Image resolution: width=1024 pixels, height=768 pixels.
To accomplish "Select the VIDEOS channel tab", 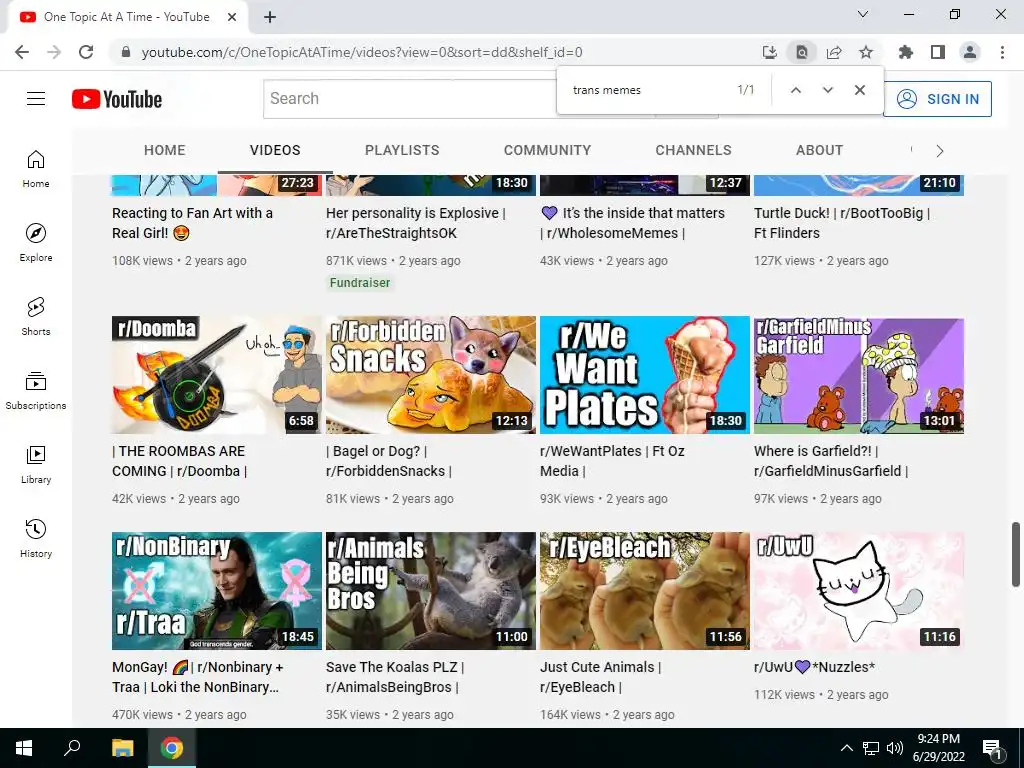I will 275,150.
